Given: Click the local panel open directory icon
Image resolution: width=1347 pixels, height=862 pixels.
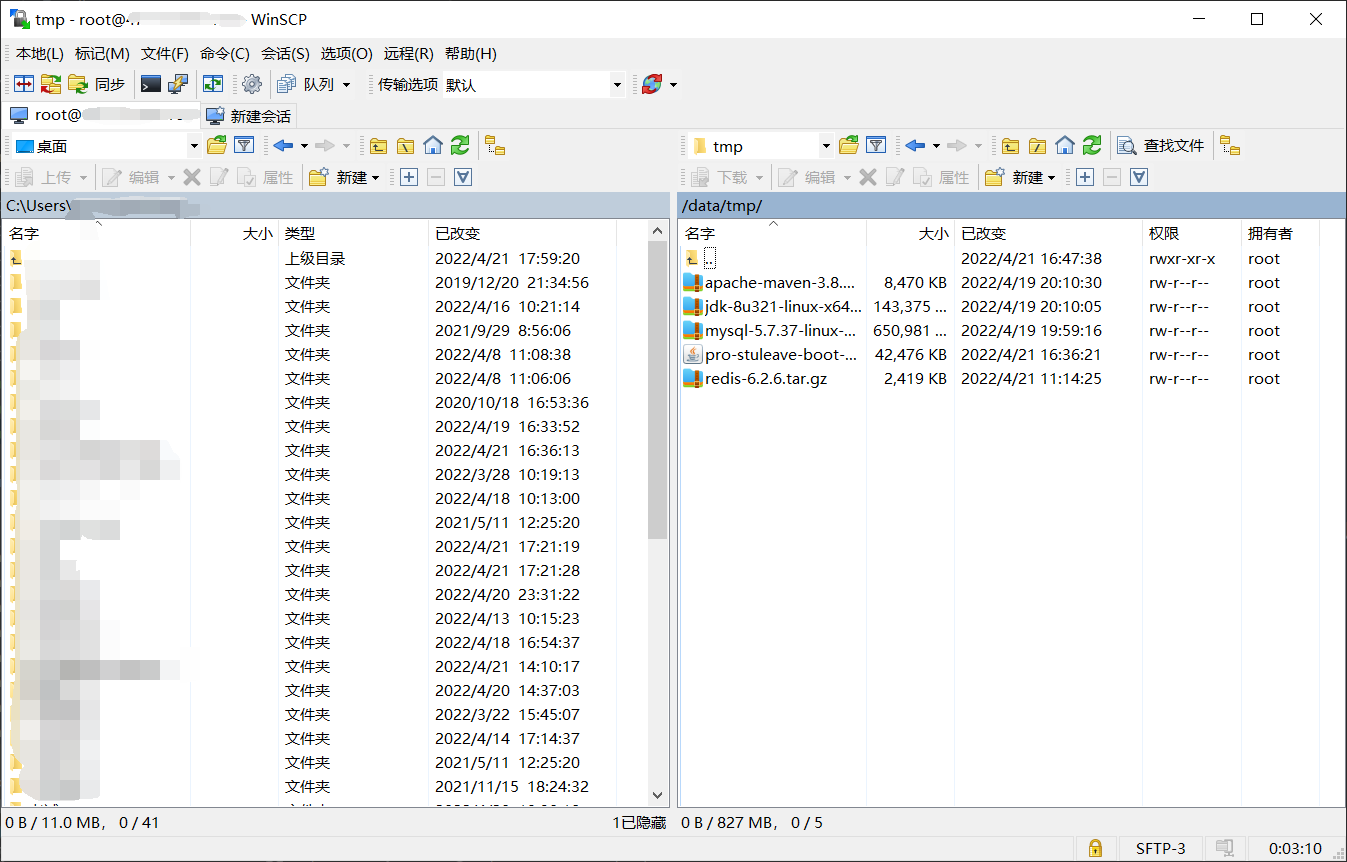Looking at the screenshot, I should (x=216, y=146).
